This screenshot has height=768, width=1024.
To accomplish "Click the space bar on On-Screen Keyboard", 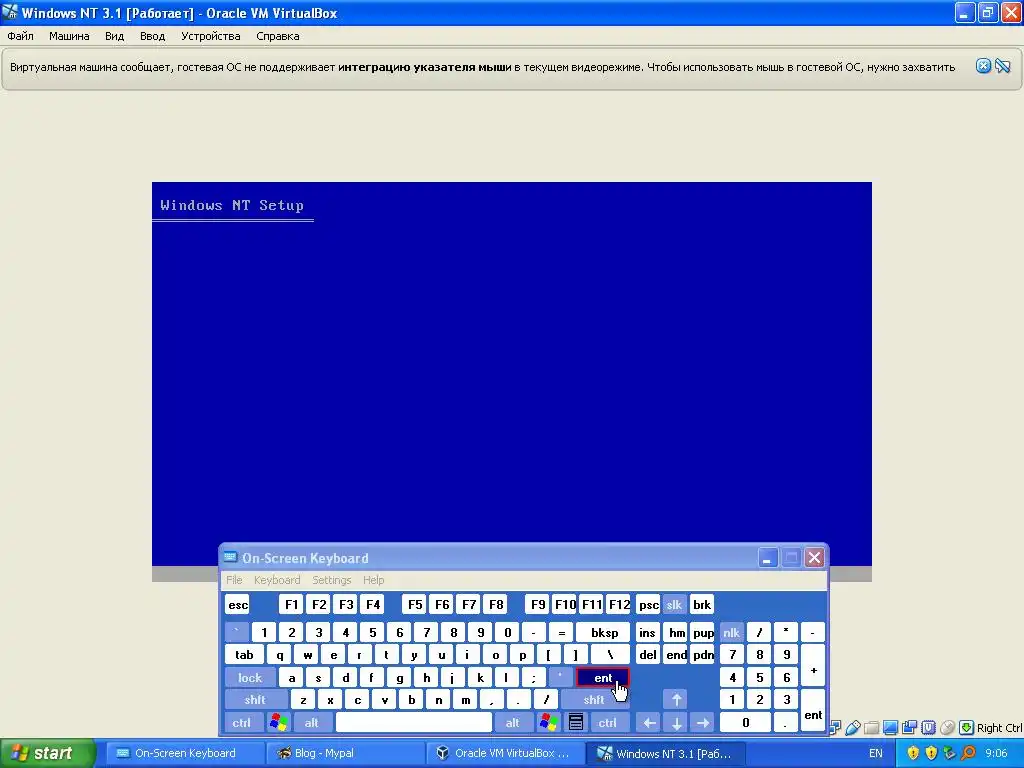I will (x=413, y=722).
